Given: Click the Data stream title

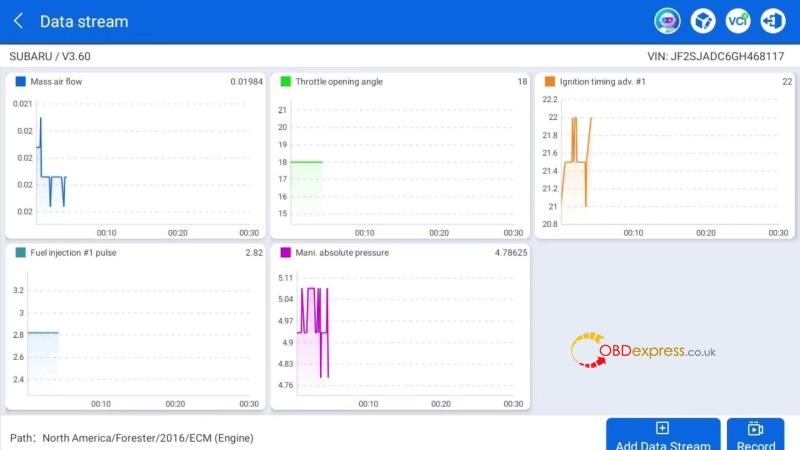Looking at the screenshot, I should tap(84, 21).
